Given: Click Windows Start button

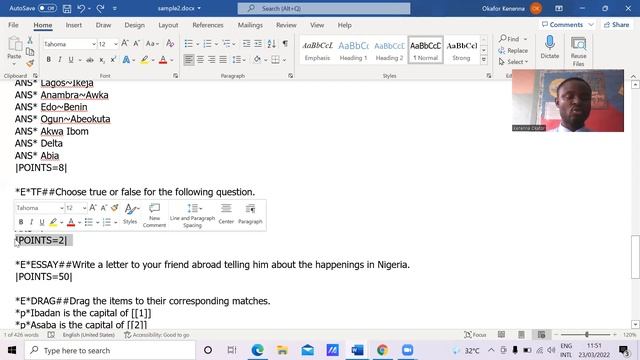Looking at the screenshot, I should click(x=11, y=350).
